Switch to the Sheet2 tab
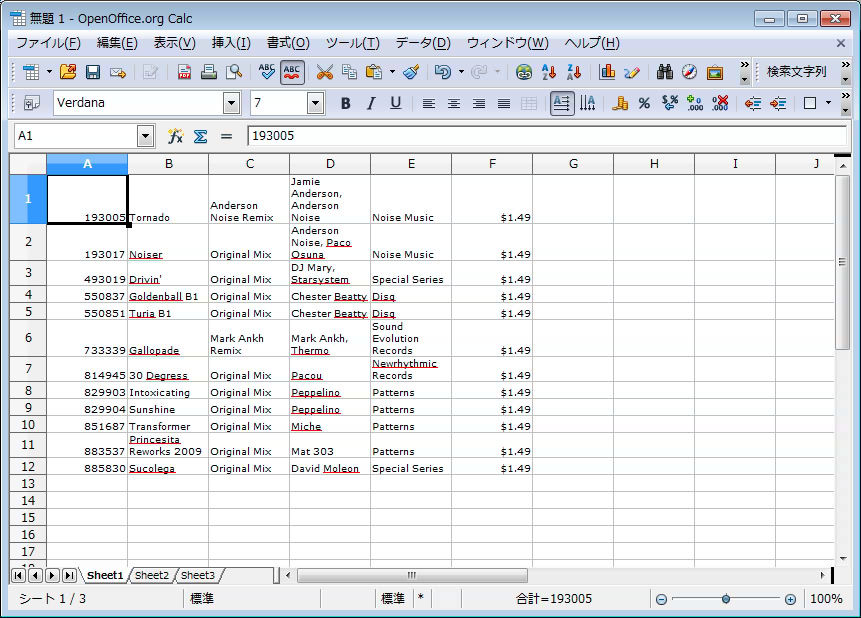 tap(152, 575)
